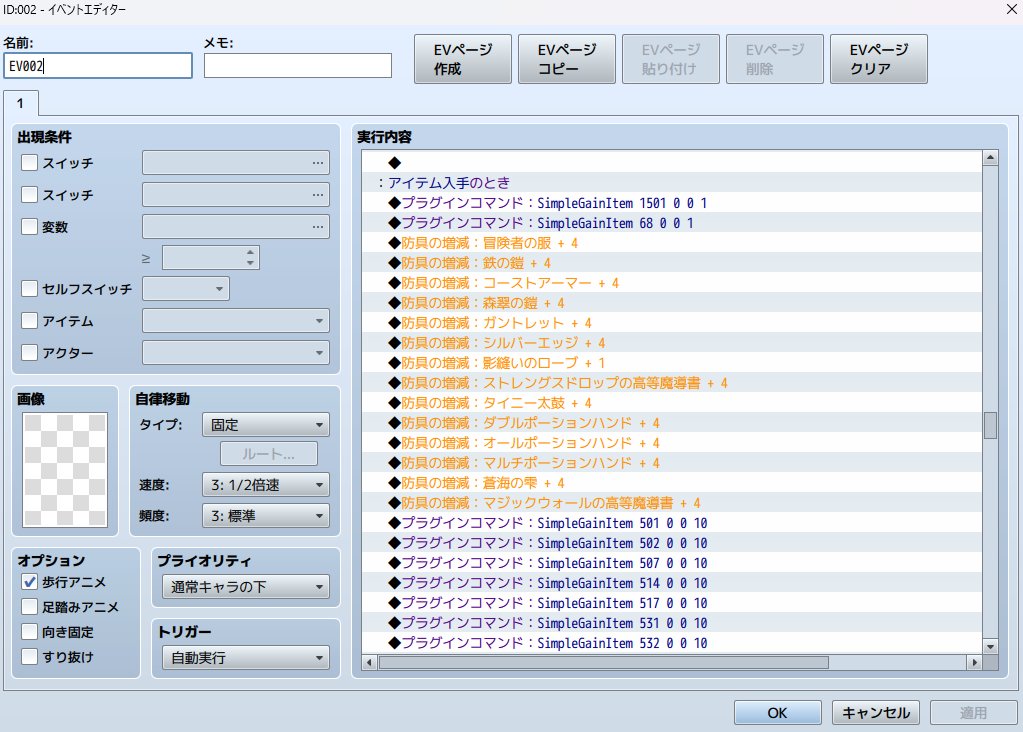The image size is (1023, 732).
Task: Select the SimpleGainItem 532 0 0 10 command
Action: [x=671, y=643]
